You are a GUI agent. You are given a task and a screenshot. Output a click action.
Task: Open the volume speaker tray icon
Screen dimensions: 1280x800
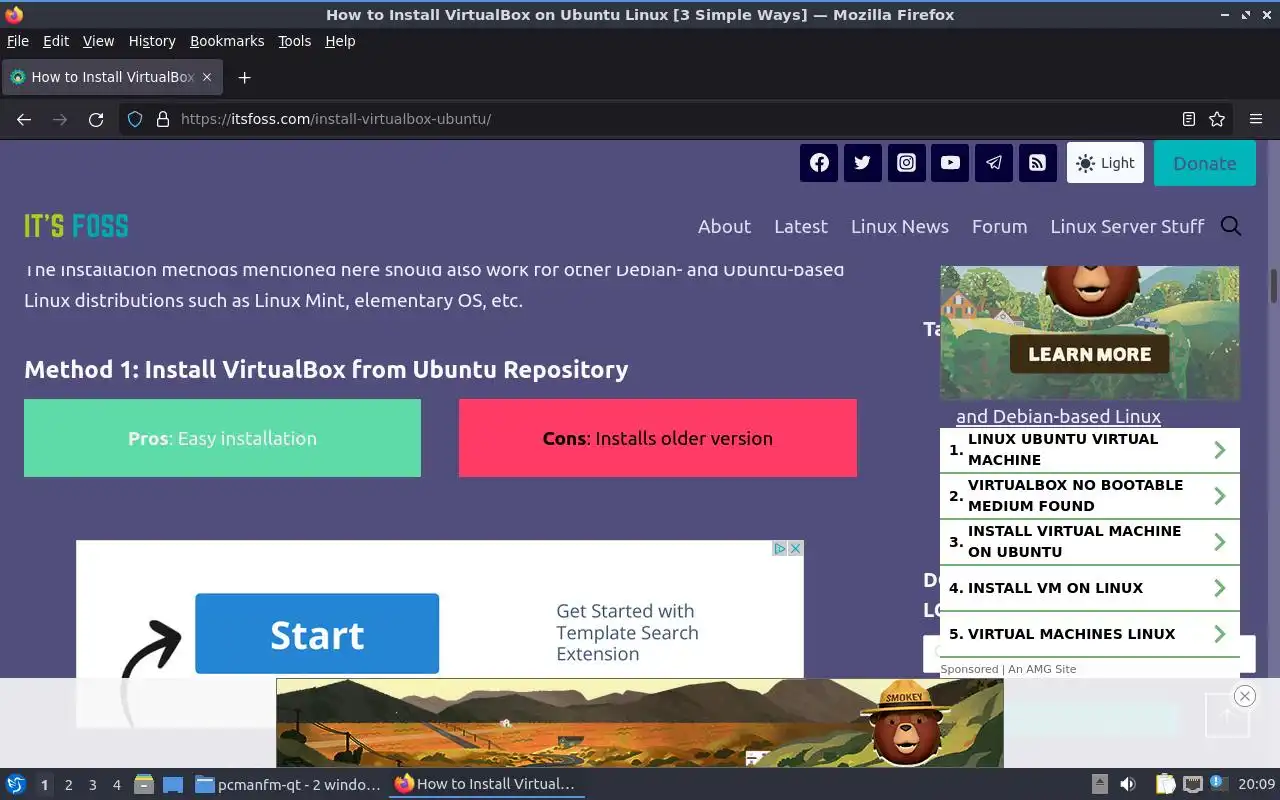(x=1127, y=784)
